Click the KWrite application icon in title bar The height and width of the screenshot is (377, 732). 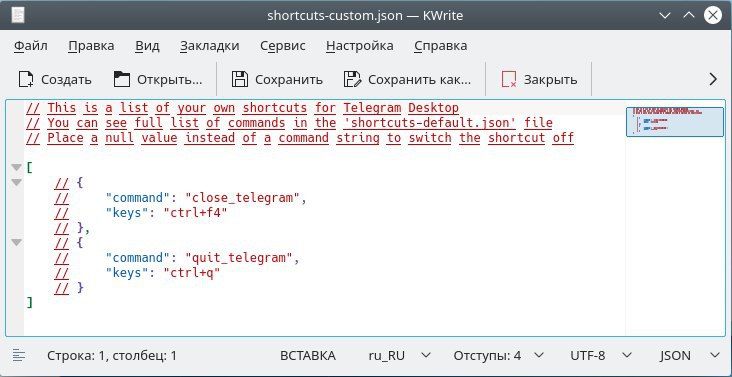point(18,15)
